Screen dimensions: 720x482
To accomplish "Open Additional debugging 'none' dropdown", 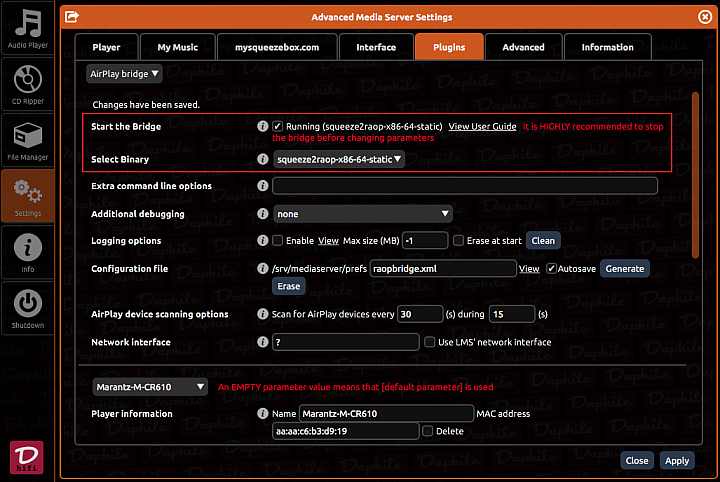I will tap(363, 214).
